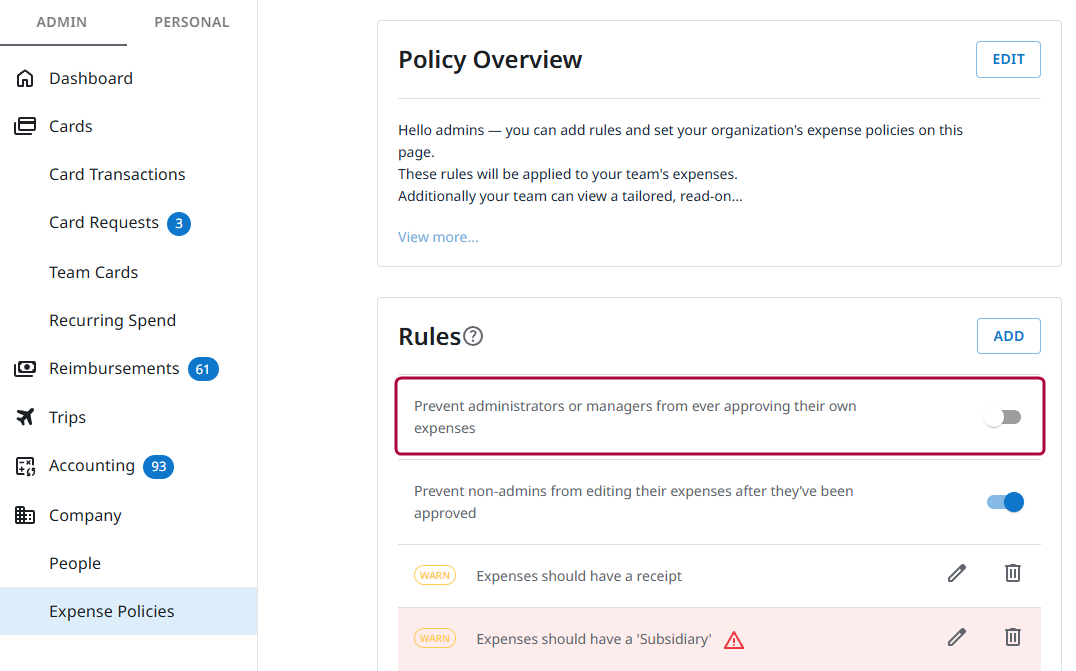The width and height of the screenshot is (1076, 671).
Task: Disable preventing non-admins editing approved expenses
Action: (1004, 501)
